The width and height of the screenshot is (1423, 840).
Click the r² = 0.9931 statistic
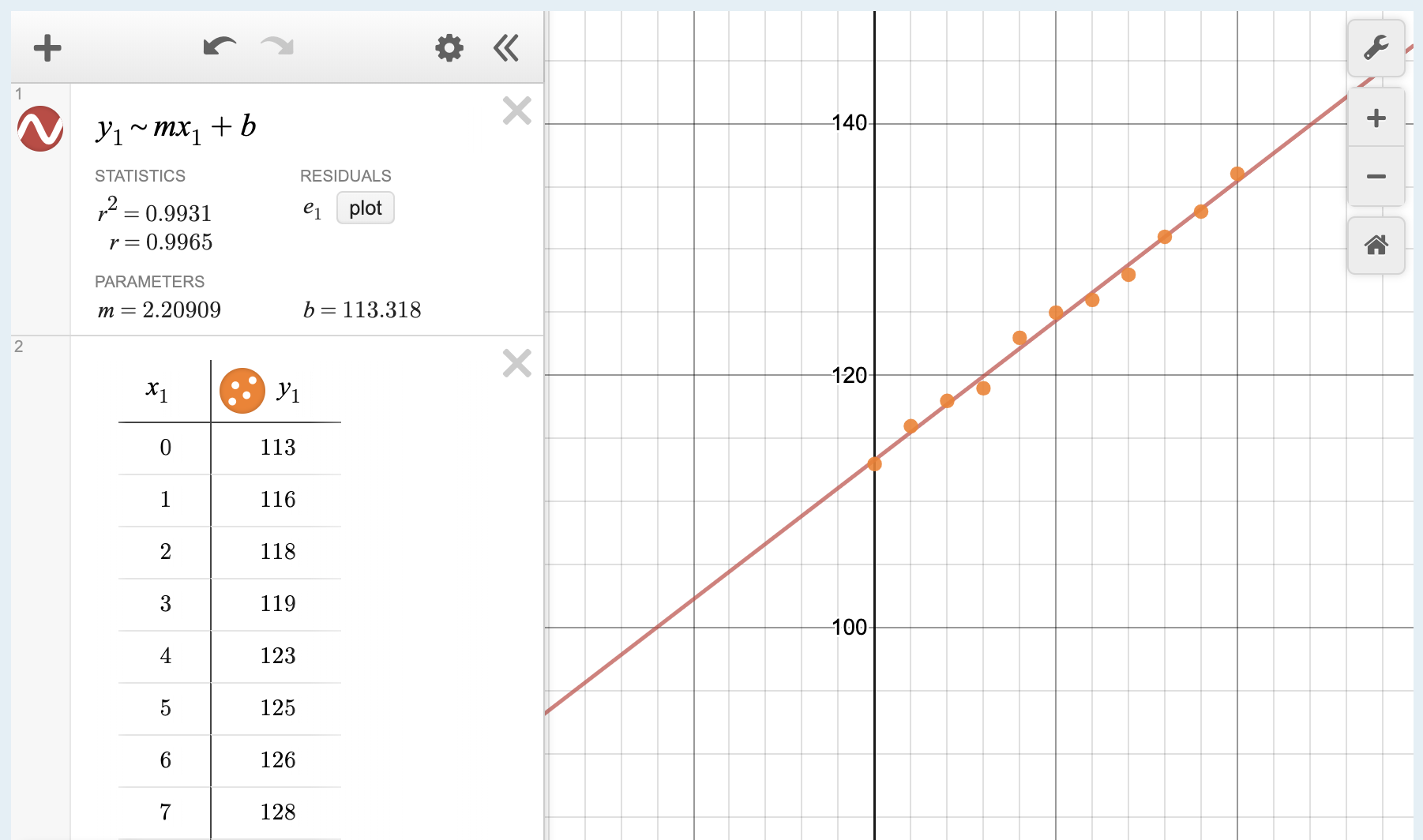pyautogui.click(x=155, y=212)
